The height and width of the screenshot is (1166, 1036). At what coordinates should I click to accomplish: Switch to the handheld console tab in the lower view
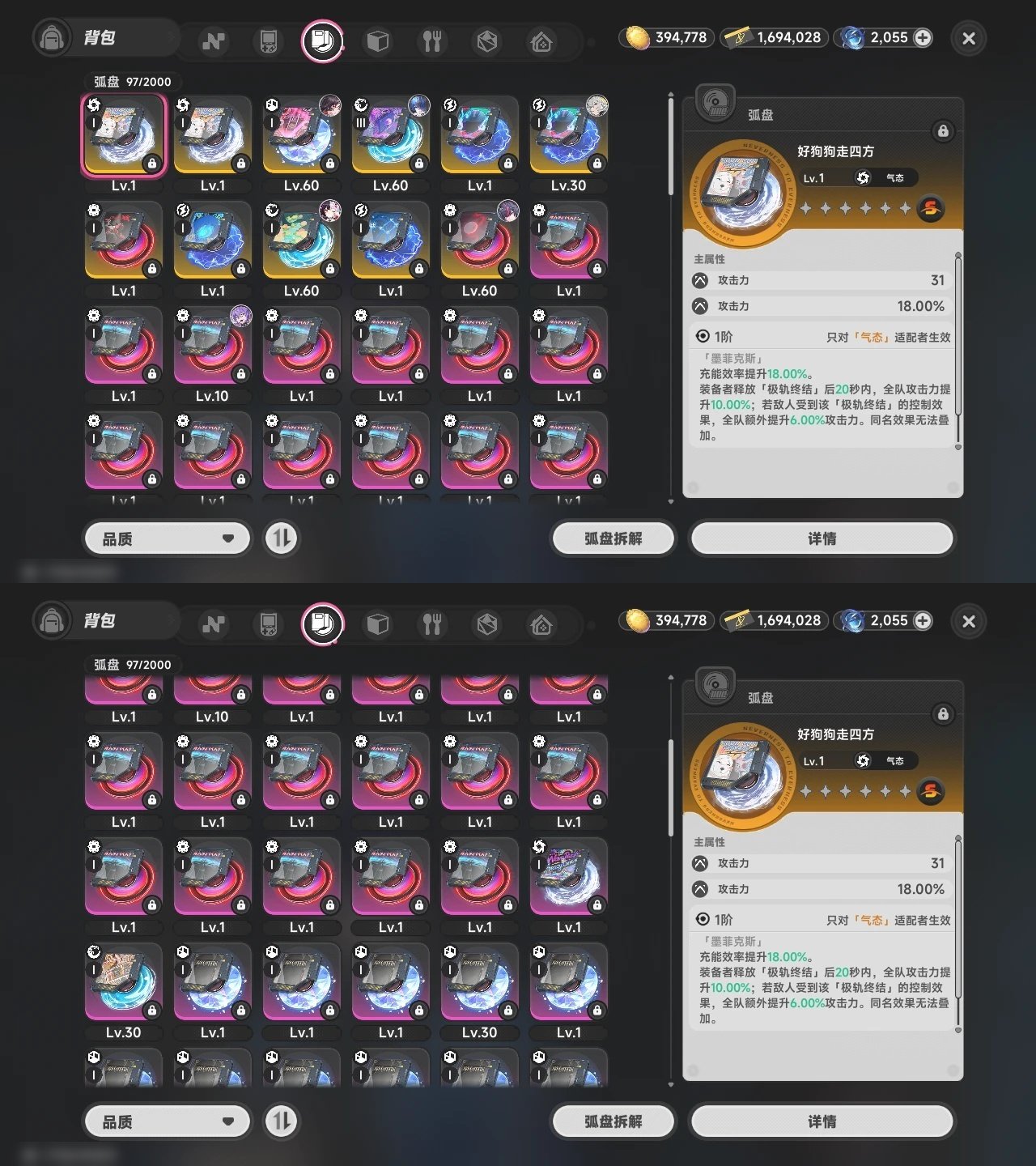(268, 623)
